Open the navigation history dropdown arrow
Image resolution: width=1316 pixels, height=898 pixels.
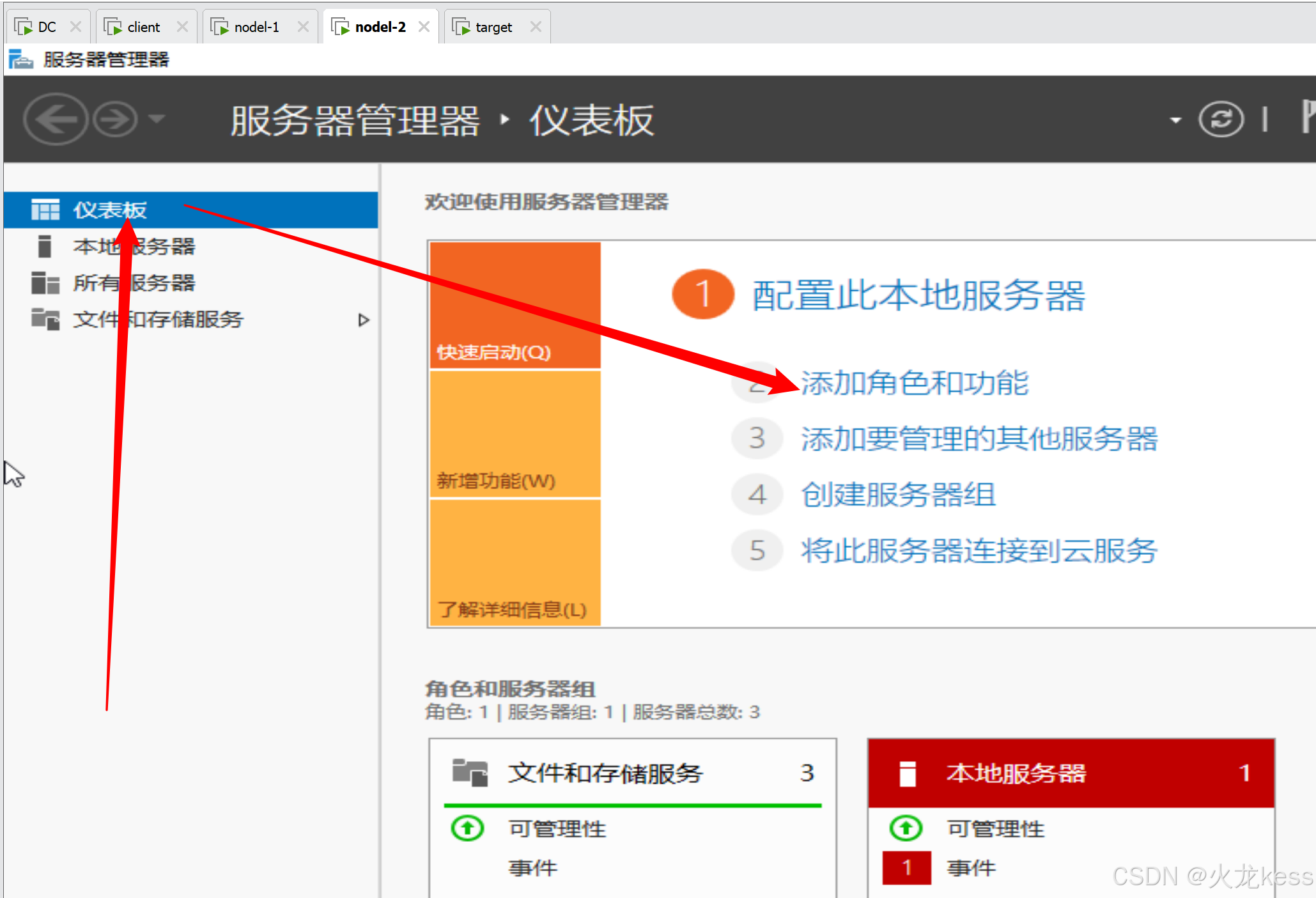coord(157,119)
